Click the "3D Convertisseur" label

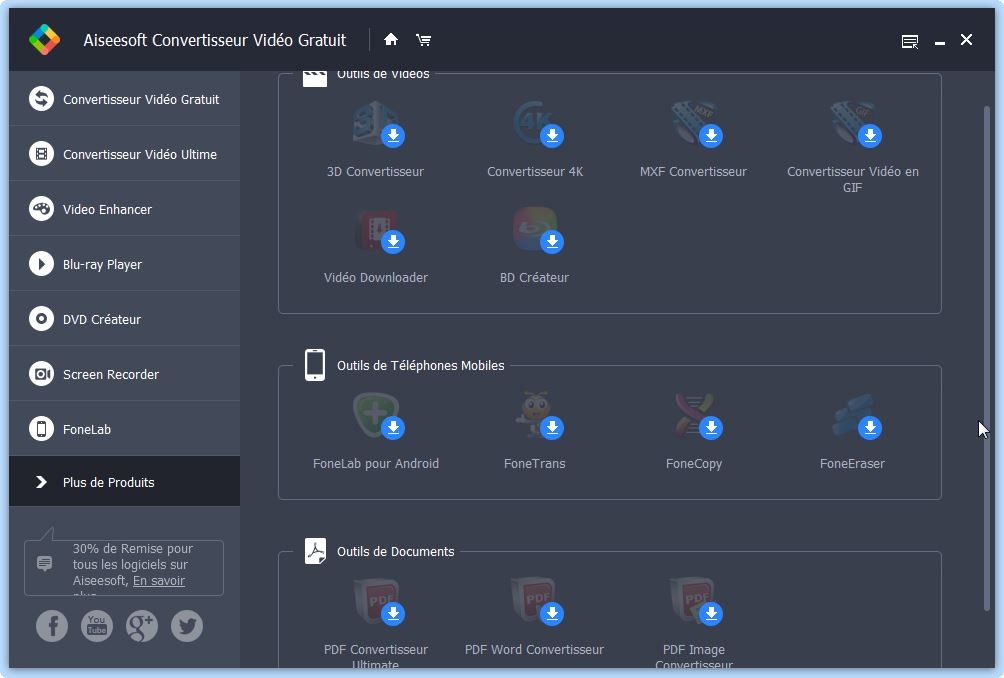pos(375,172)
